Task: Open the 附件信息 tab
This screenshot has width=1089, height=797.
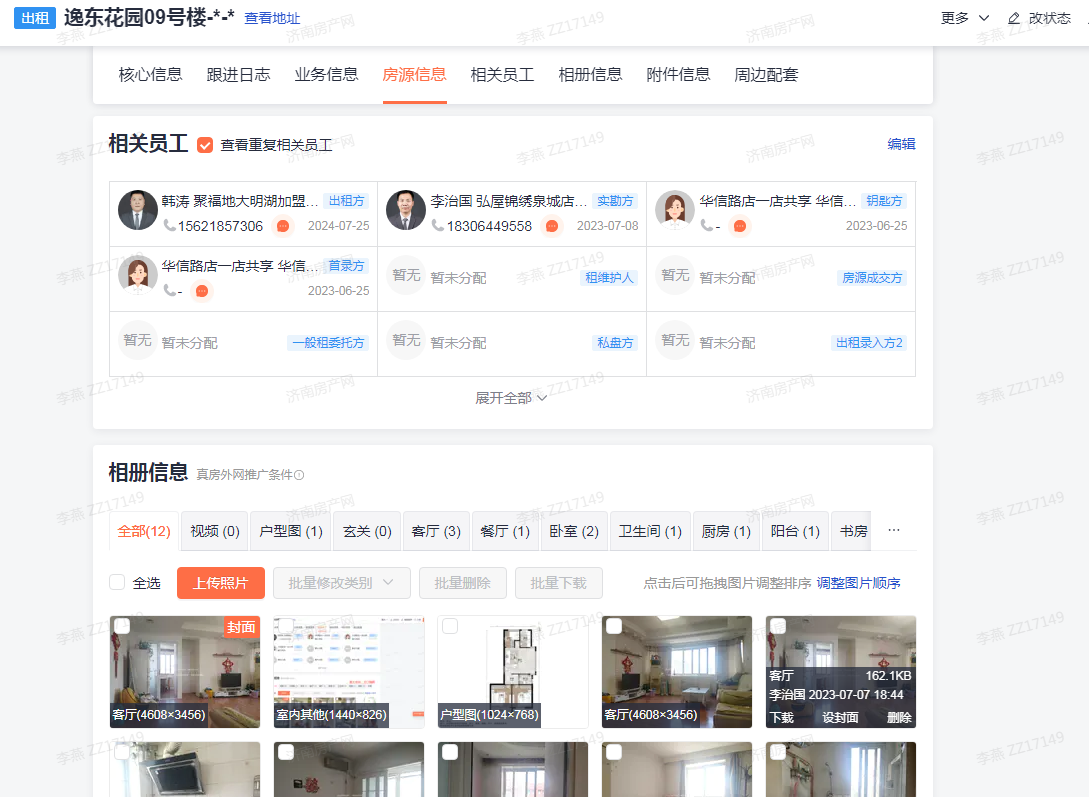Action: 679,75
